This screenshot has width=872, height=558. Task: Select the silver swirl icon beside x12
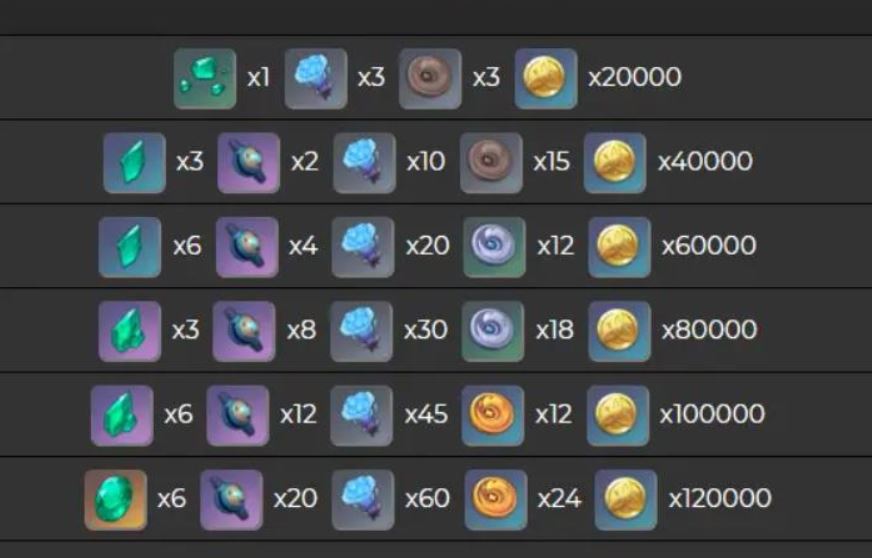[x=494, y=247]
